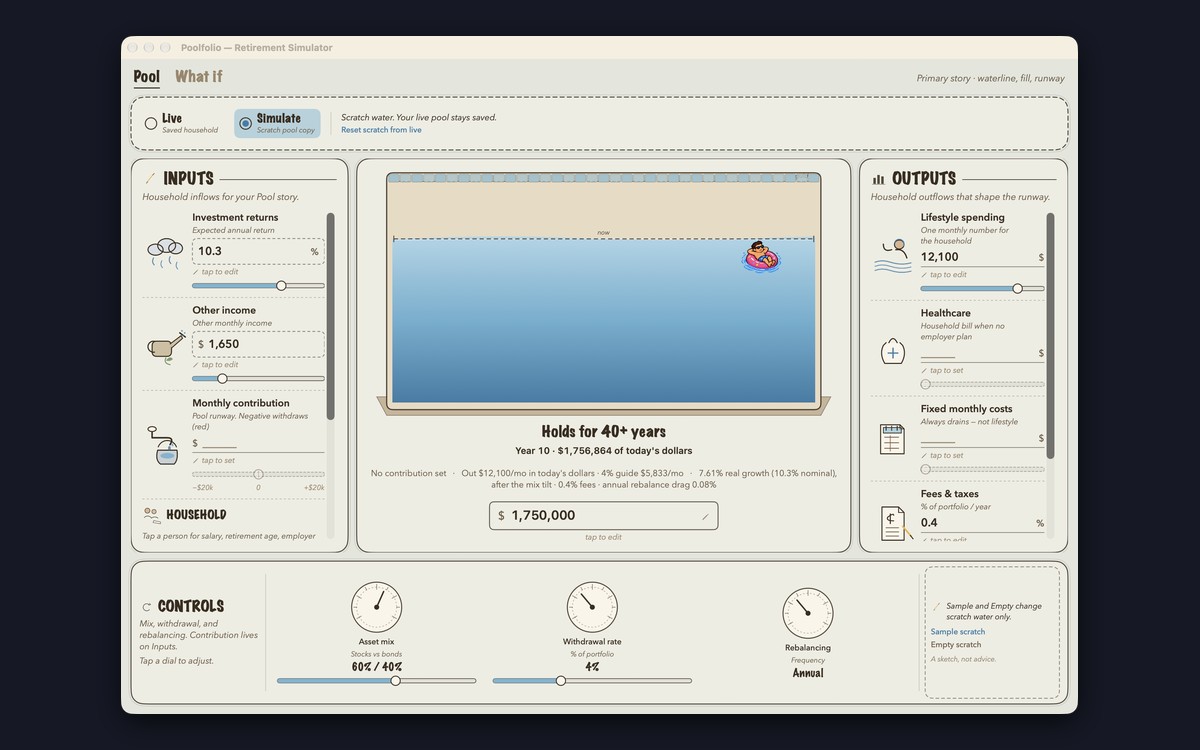Click the Inputs panel scrollbar
Image resolution: width=1200 pixels, height=750 pixels.
(x=331, y=317)
